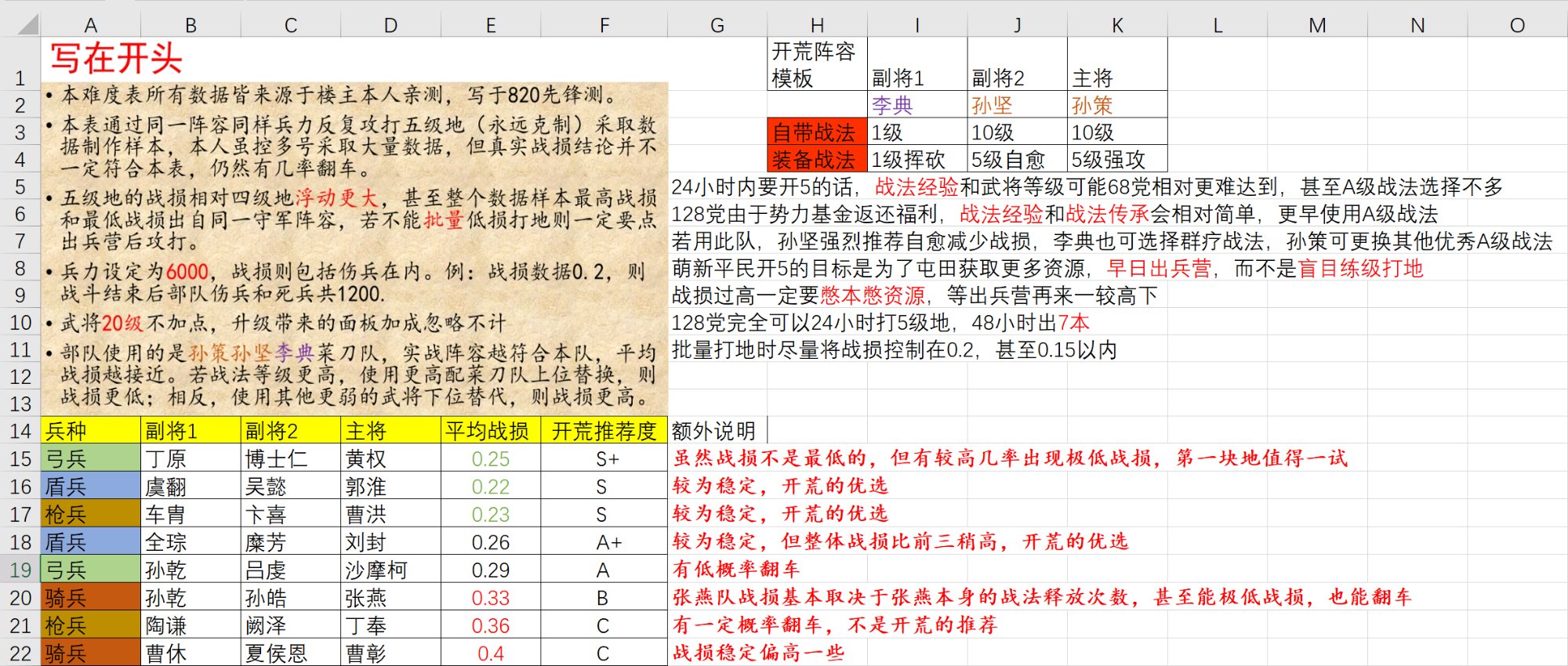Click cell 夏侯恩
This screenshot has width=1568, height=666.
[x=291, y=653]
